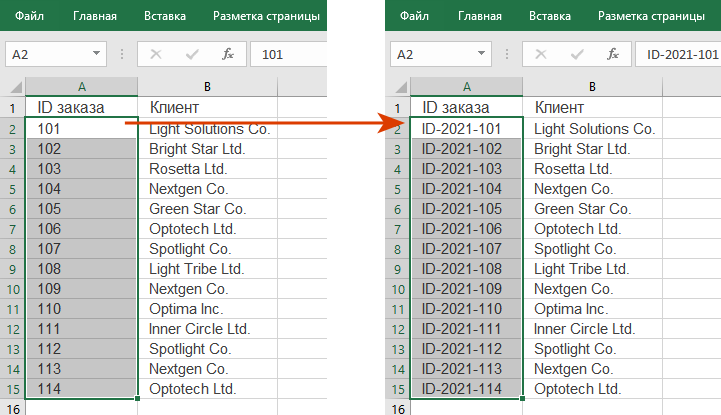Viewport: 721px width, 415px height.
Task: Formula bar grip dots in left window
Action: 122,54
